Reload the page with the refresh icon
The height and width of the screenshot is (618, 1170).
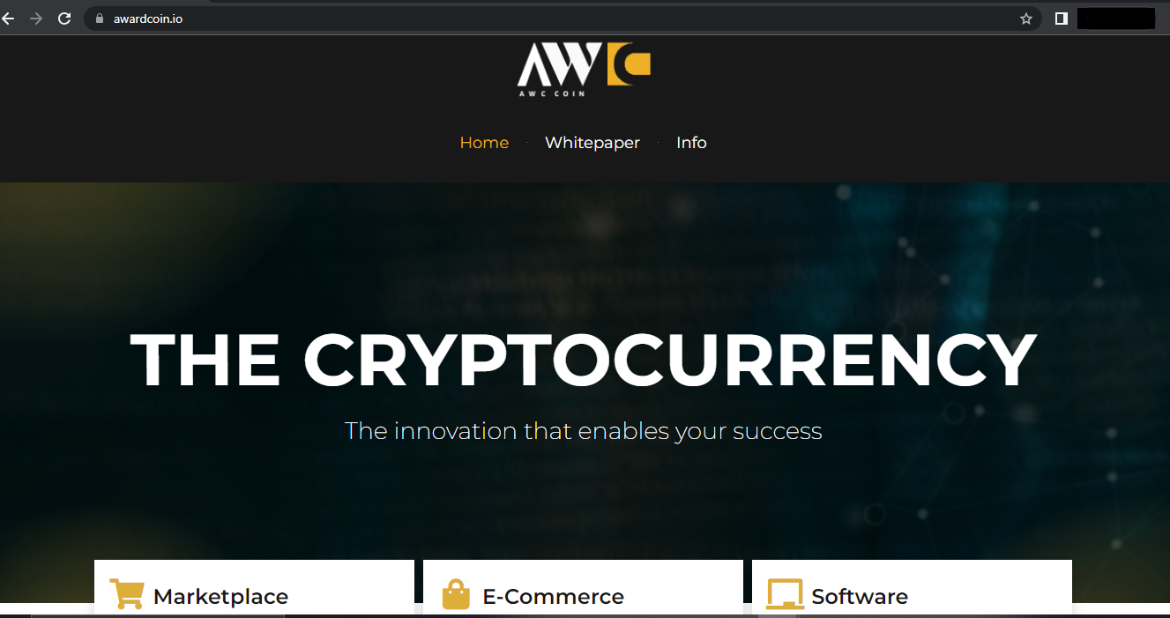[x=64, y=19]
